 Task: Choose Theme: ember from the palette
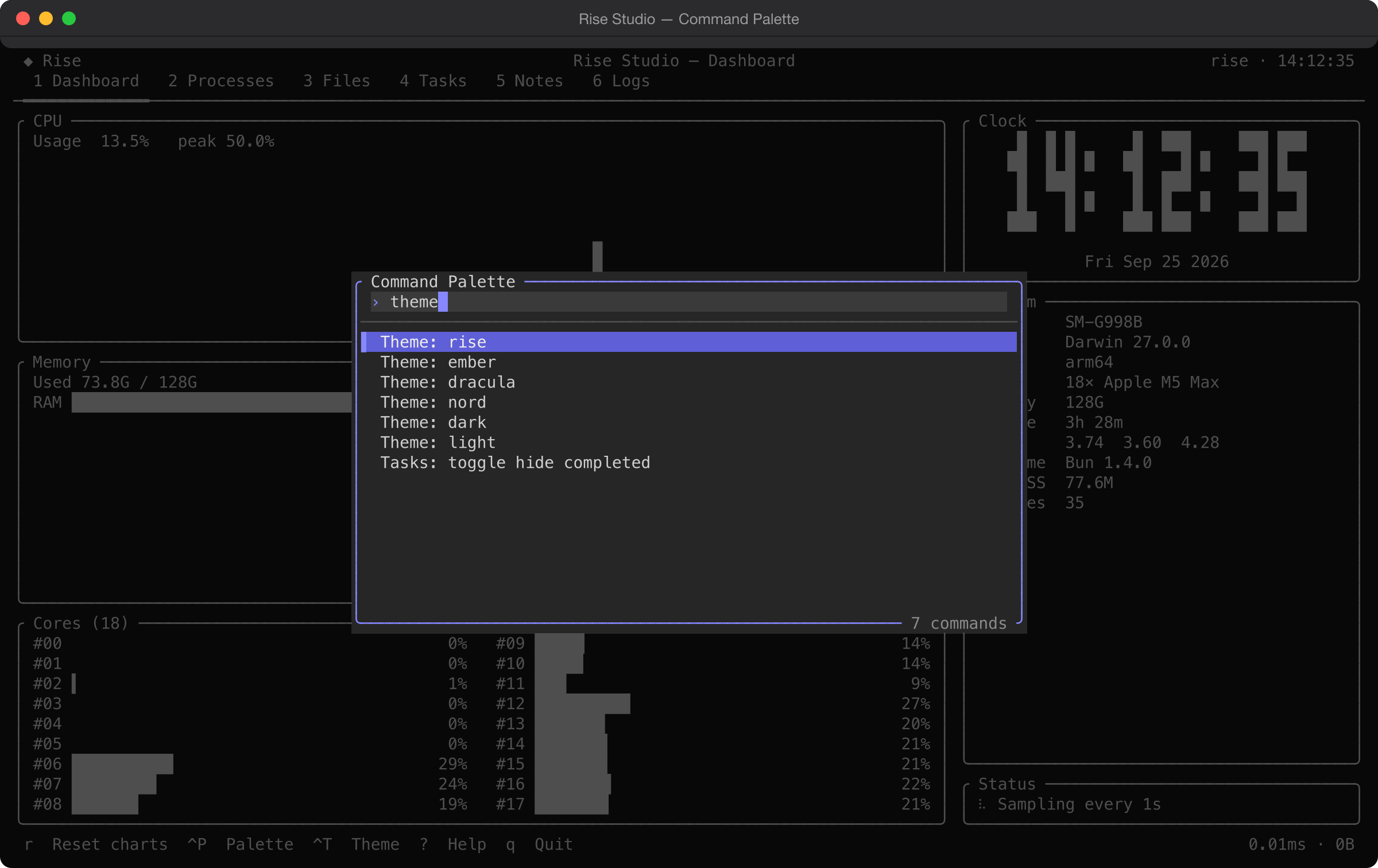click(x=688, y=362)
